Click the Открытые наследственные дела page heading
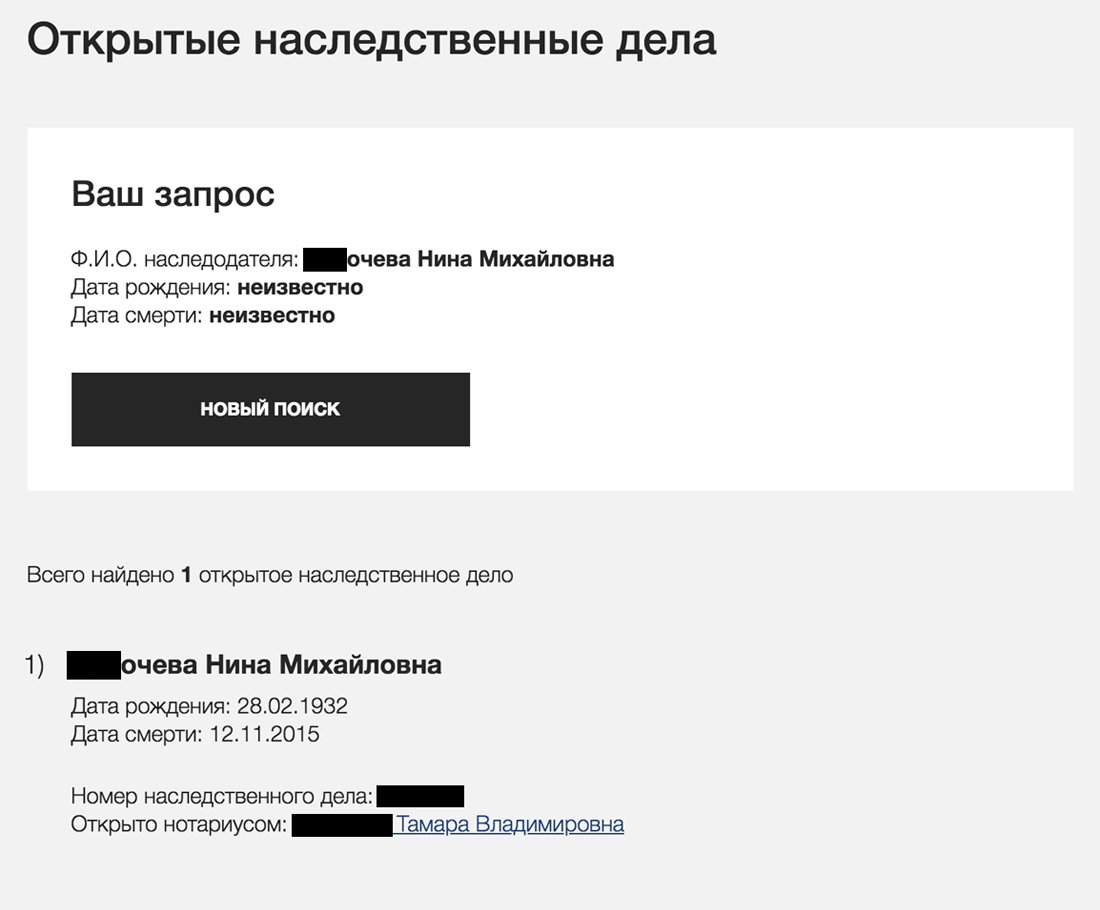The height and width of the screenshot is (910, 1100). [371, 40]
